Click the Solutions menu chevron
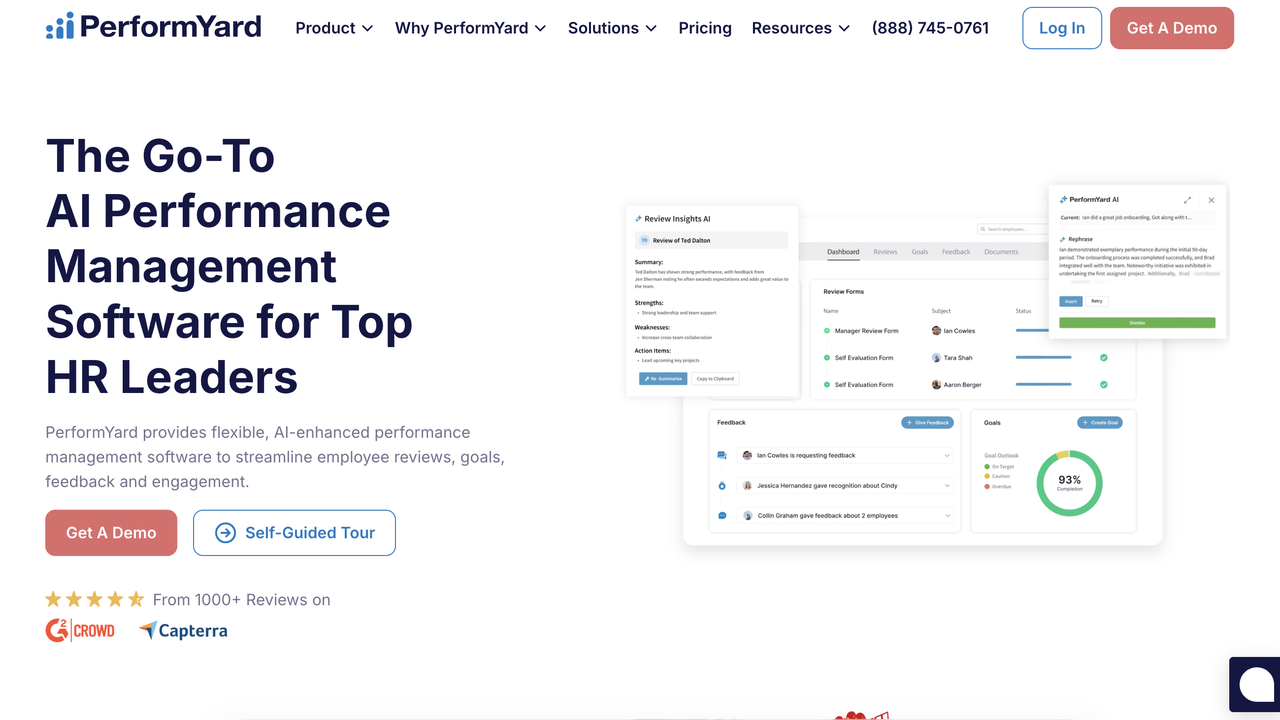 651,29
